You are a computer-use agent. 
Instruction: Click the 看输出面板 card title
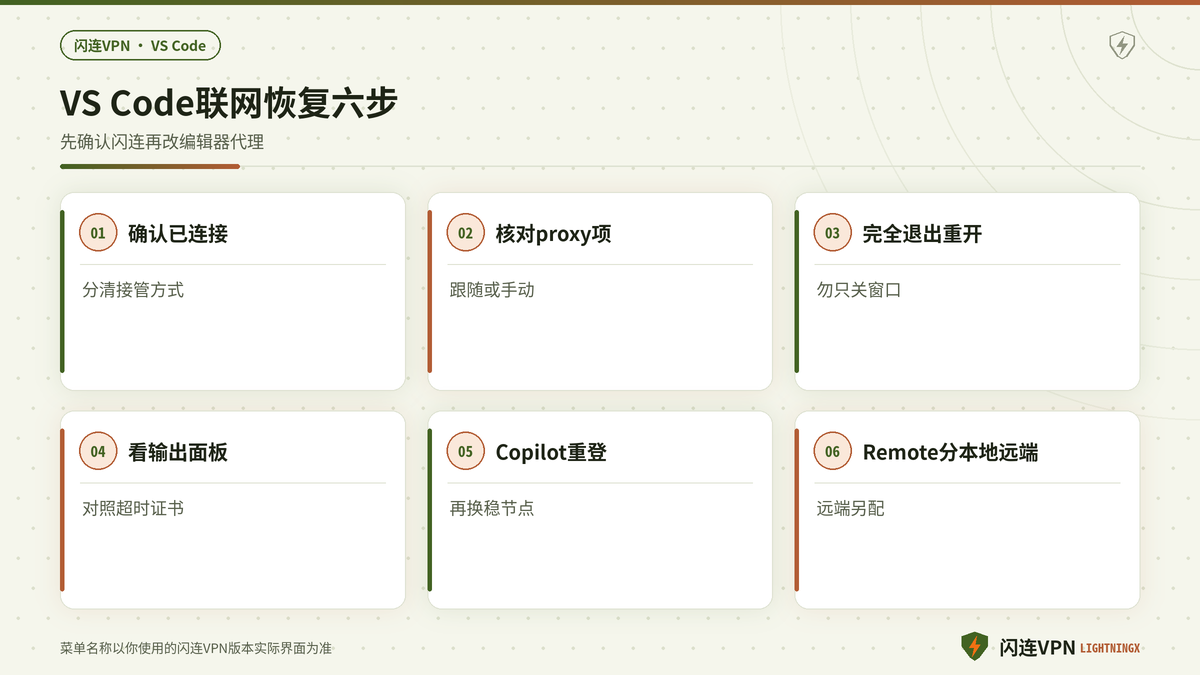[178, 453]
